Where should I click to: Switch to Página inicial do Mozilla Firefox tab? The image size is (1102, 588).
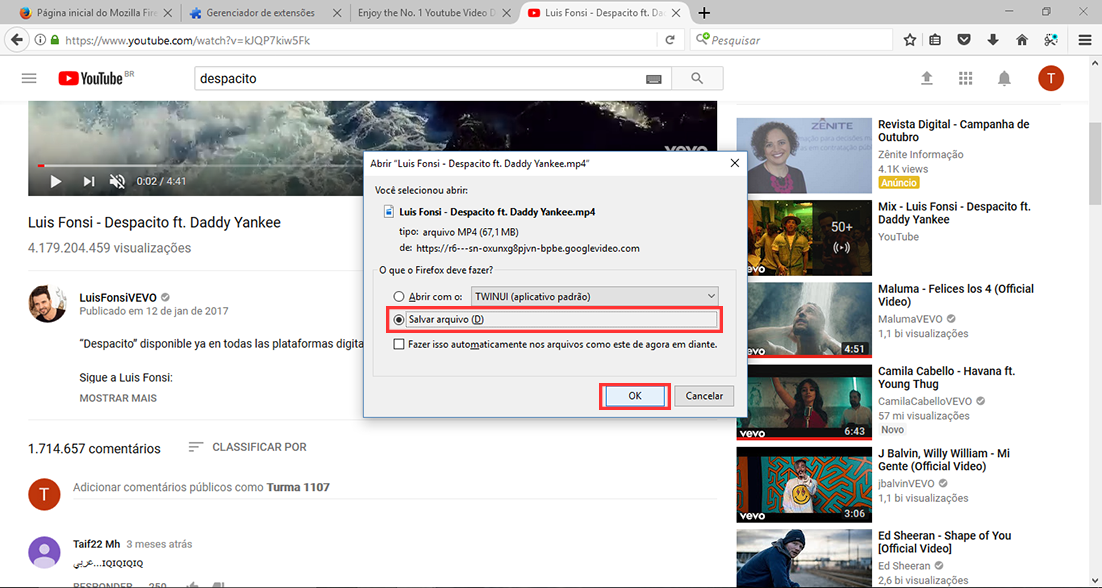95,13
